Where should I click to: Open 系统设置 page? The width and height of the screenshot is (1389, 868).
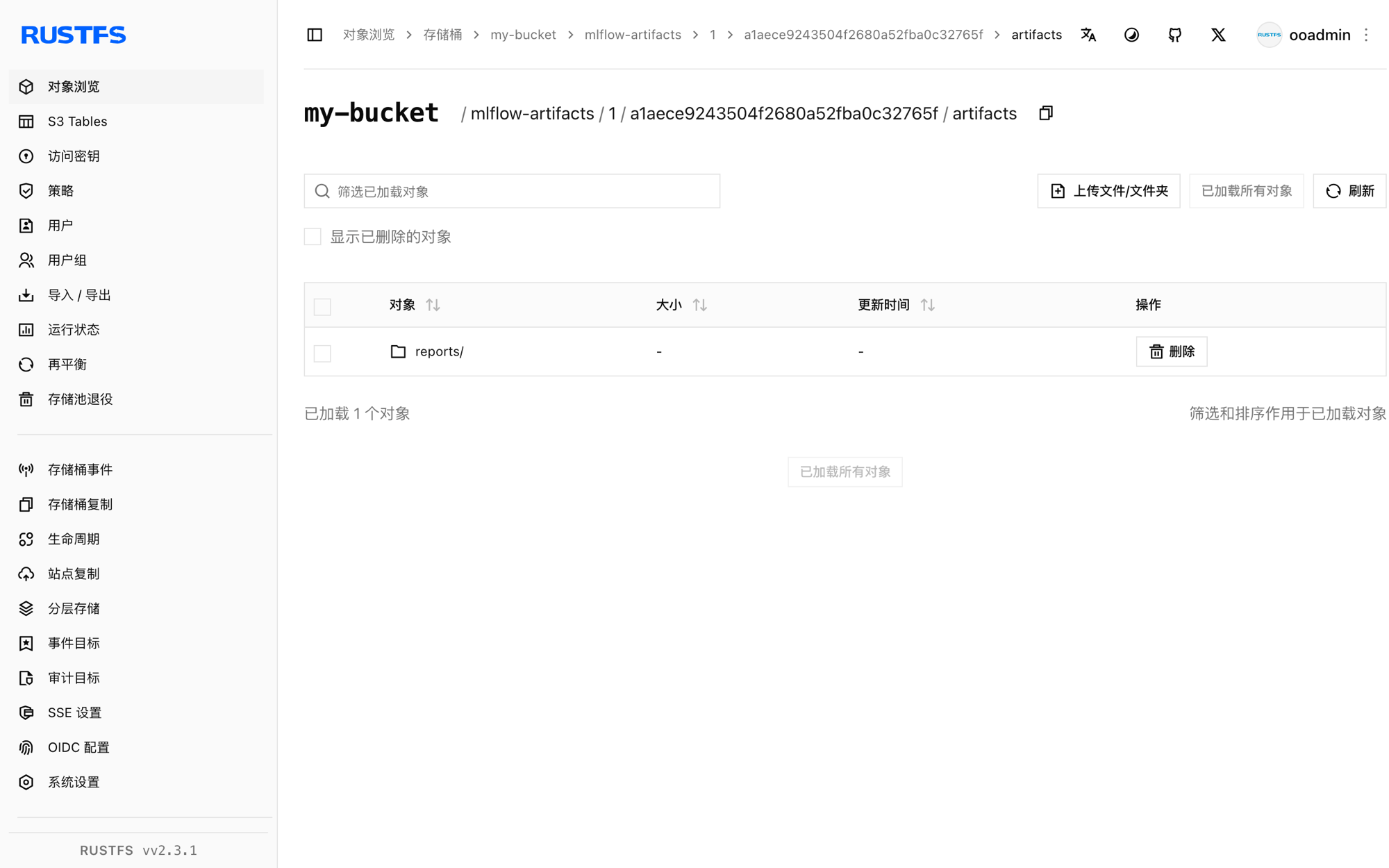(x=136, y=783)
